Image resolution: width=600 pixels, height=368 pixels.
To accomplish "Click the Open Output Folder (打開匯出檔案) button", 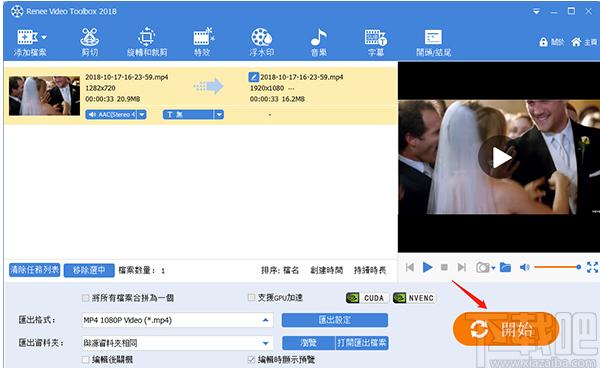I will tap(362, 343).
